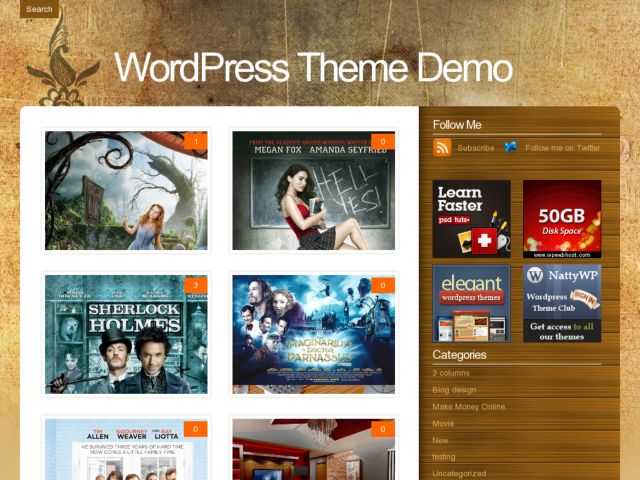Click comment badge on Allen Weaver Liotta poster

pyautogui.click(x=196, y=429)
